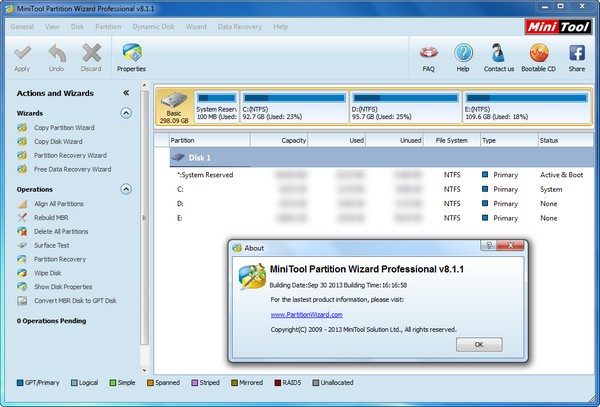600x407 pixels.
Task: Select the Disk 1 row
Action: click(x=382, y=158)
